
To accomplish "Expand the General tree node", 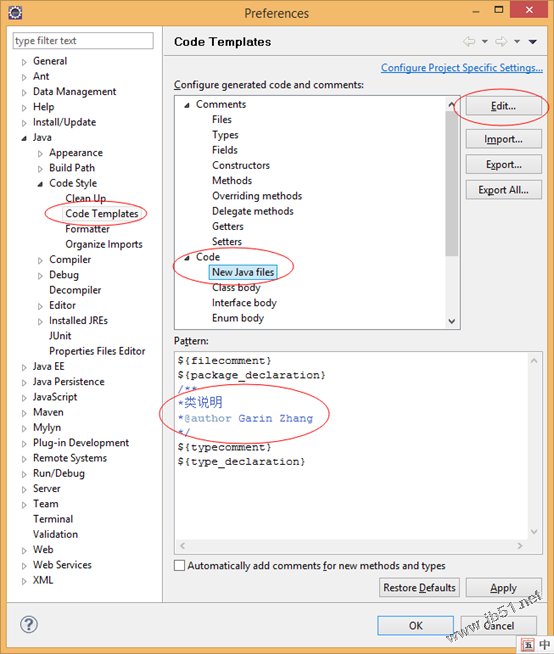I will tap(24, 62).
